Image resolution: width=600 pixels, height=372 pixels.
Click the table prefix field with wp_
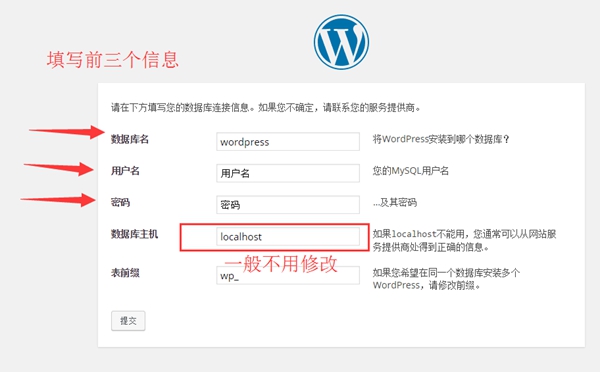coord(288,276)
